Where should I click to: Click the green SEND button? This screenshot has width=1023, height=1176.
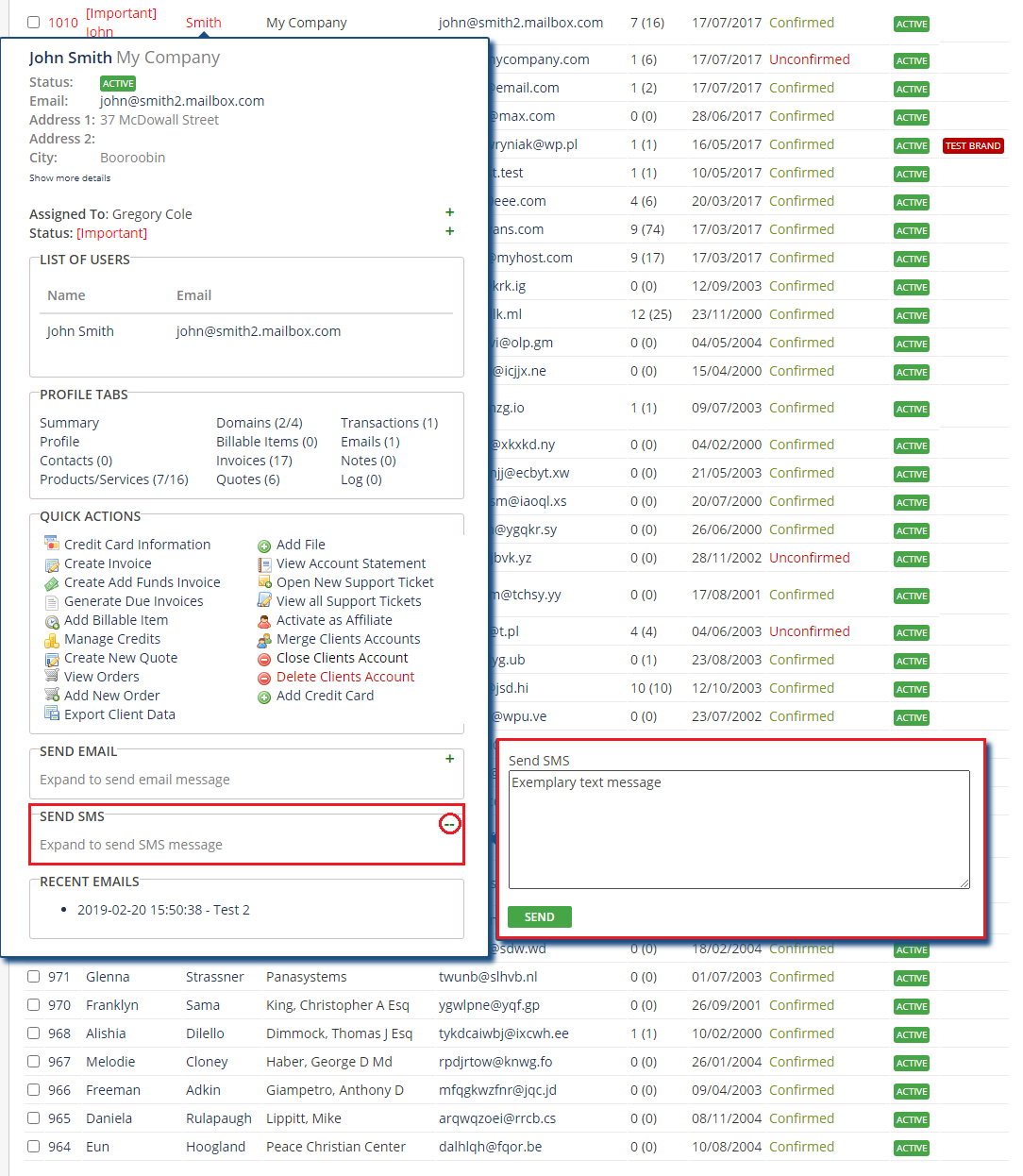540,916
